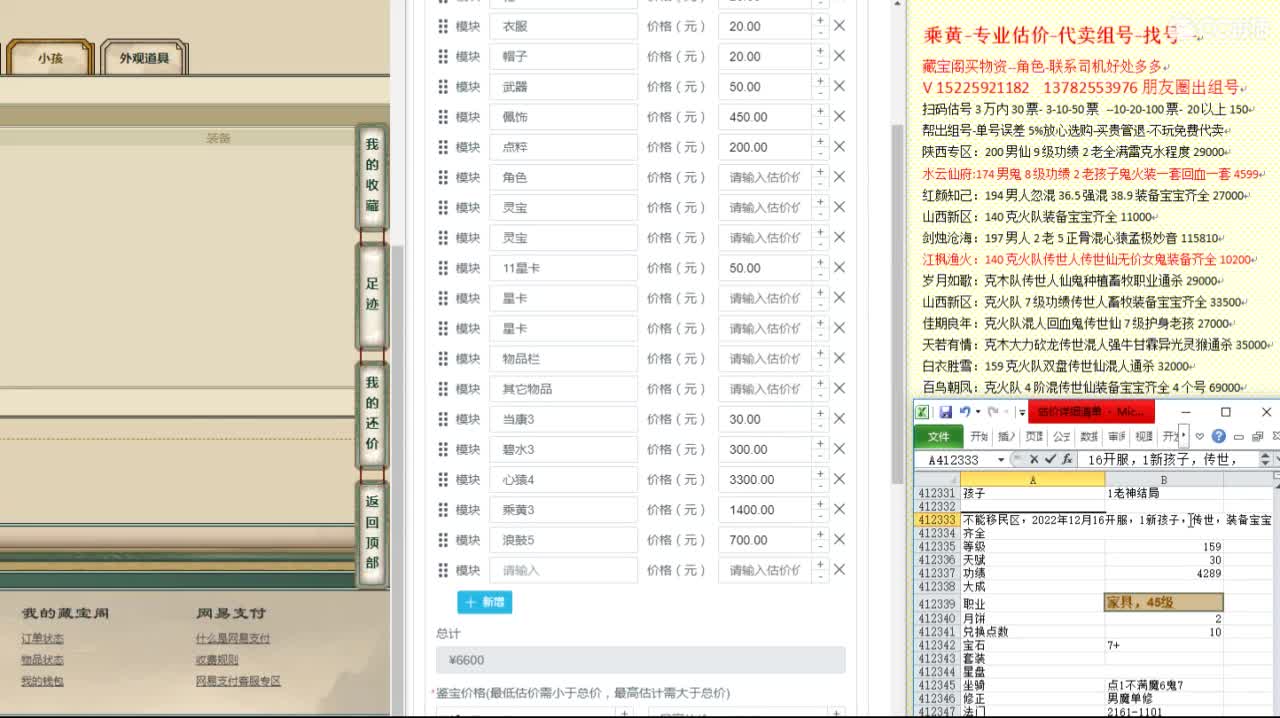Select the Excel cell 男魔单修
1280x718 pixels.
pos(1164,698)
